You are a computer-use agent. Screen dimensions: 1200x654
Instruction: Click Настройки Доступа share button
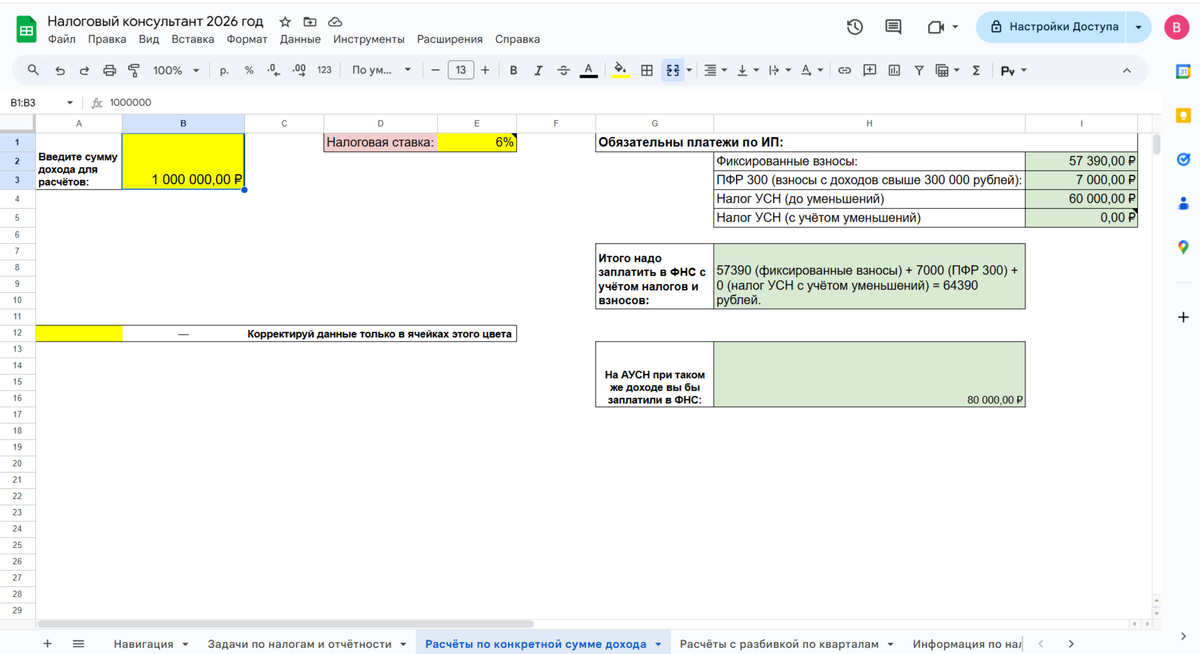(x=1052, y=27)
